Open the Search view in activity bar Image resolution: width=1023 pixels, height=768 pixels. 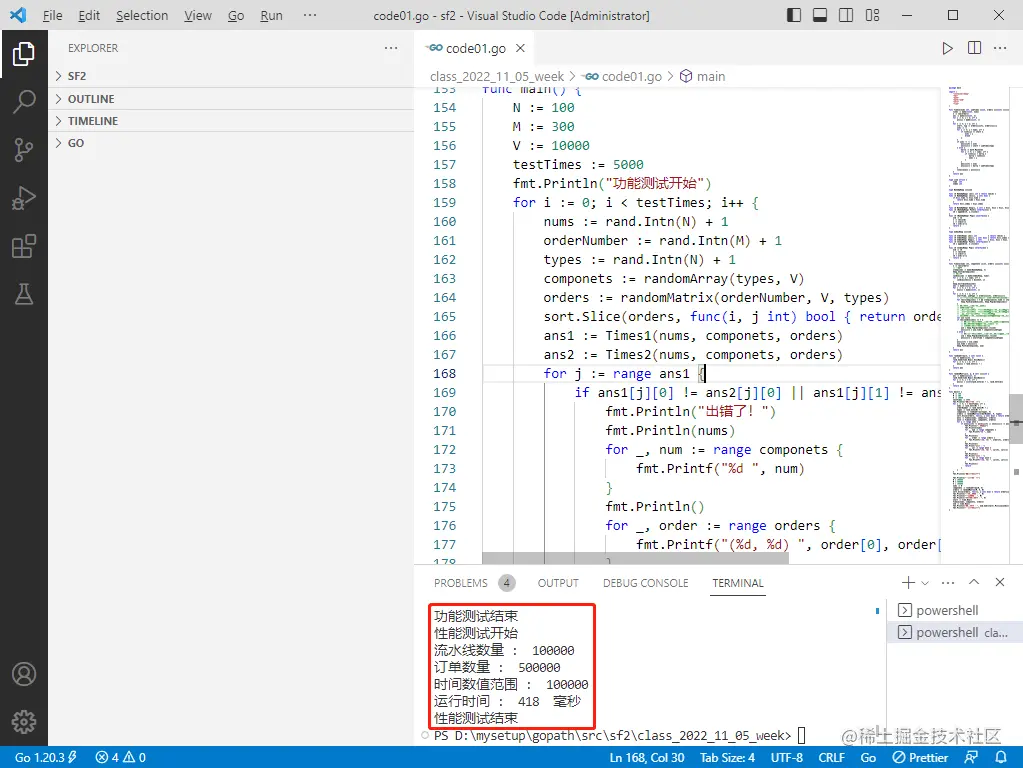pos(23,102)
